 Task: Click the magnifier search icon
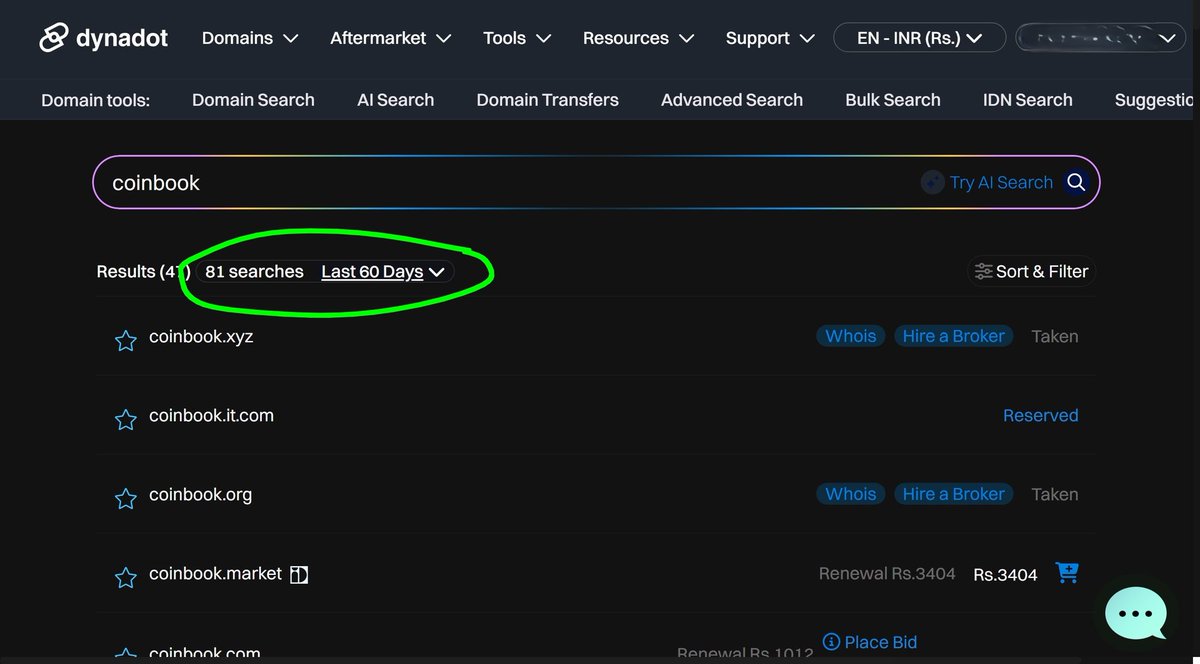click(1076, 182)
